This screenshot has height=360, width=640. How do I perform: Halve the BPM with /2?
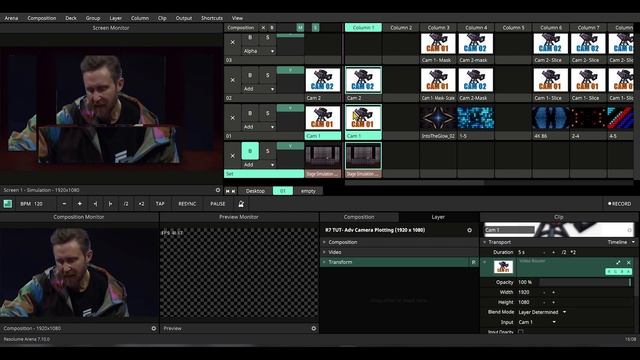point(126,204)
